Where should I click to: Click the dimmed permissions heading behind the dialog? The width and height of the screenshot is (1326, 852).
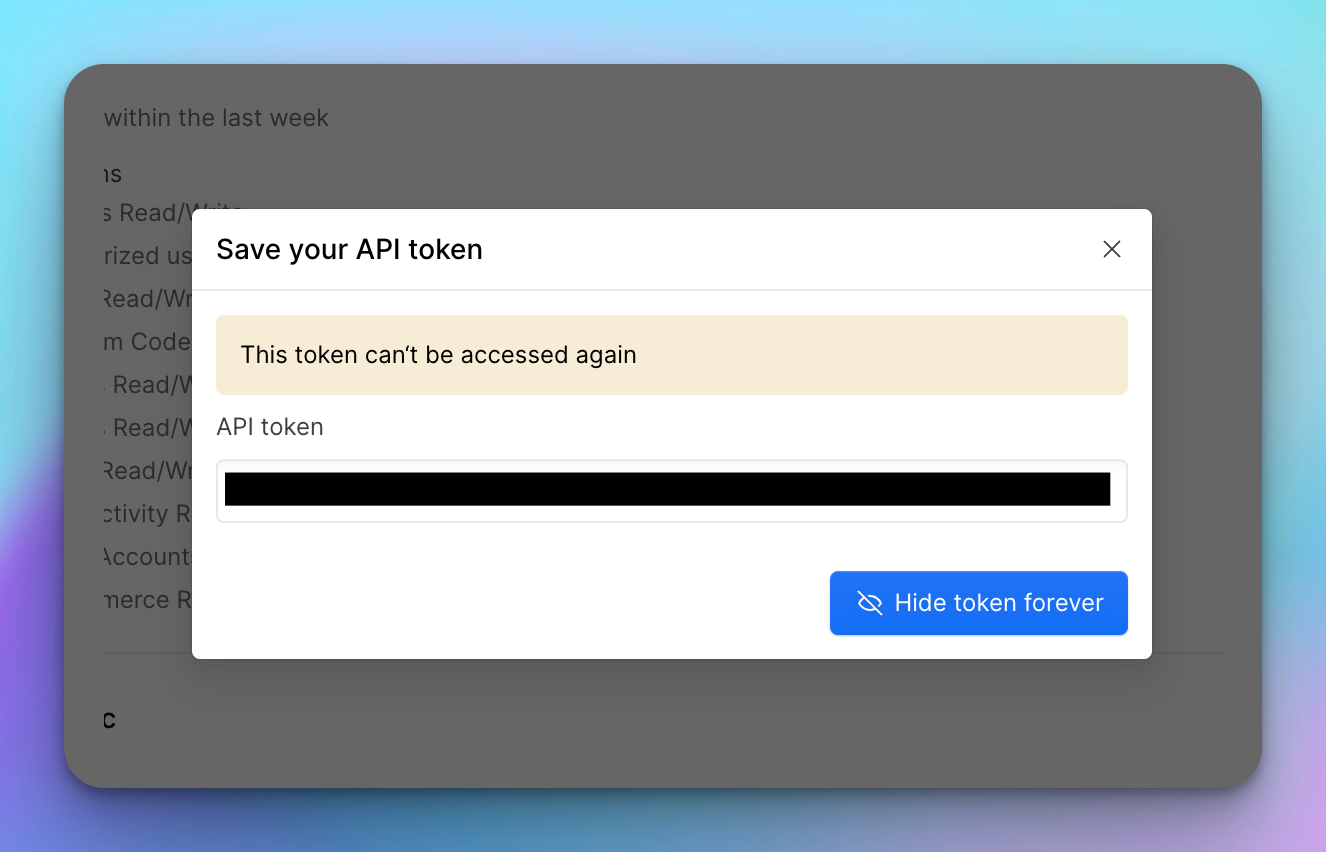(x=113, y=174)
